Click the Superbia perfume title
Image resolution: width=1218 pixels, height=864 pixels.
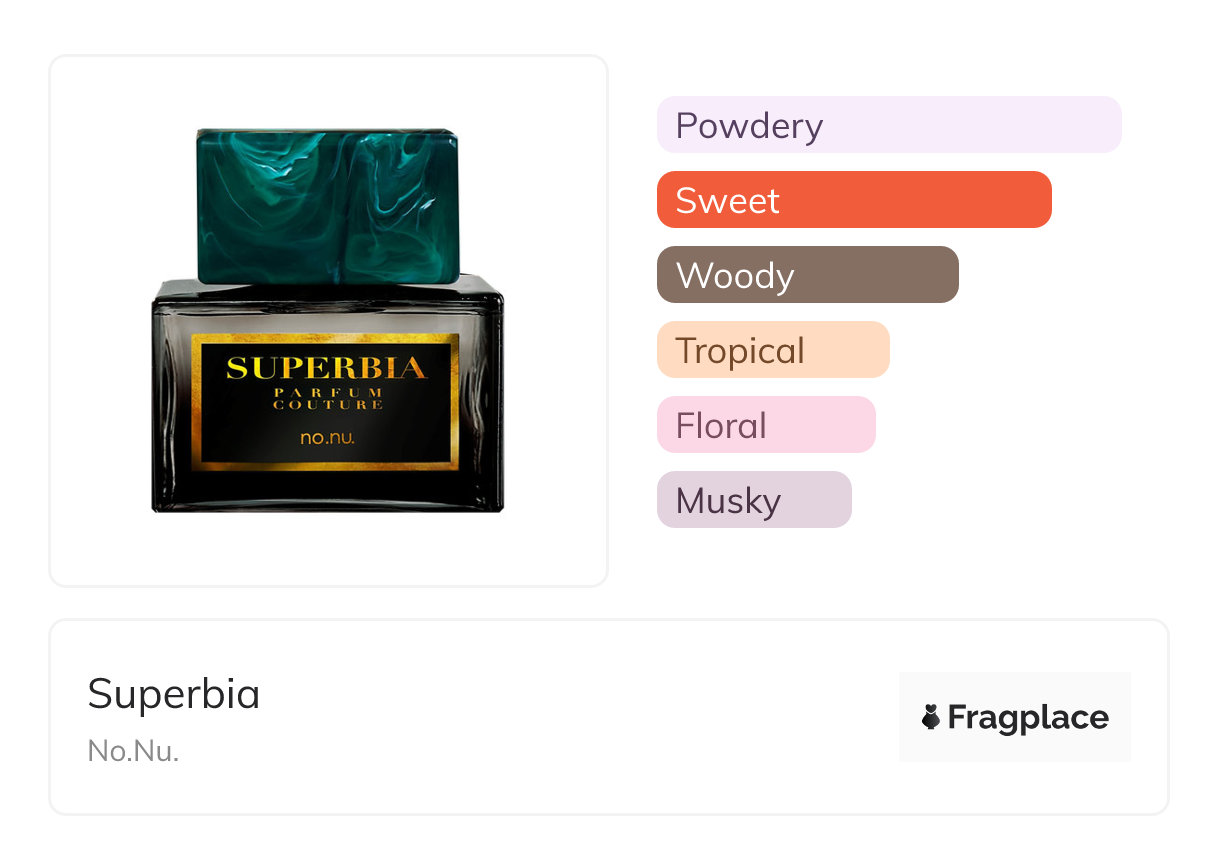pyautogui.click(x=174, y=694)
